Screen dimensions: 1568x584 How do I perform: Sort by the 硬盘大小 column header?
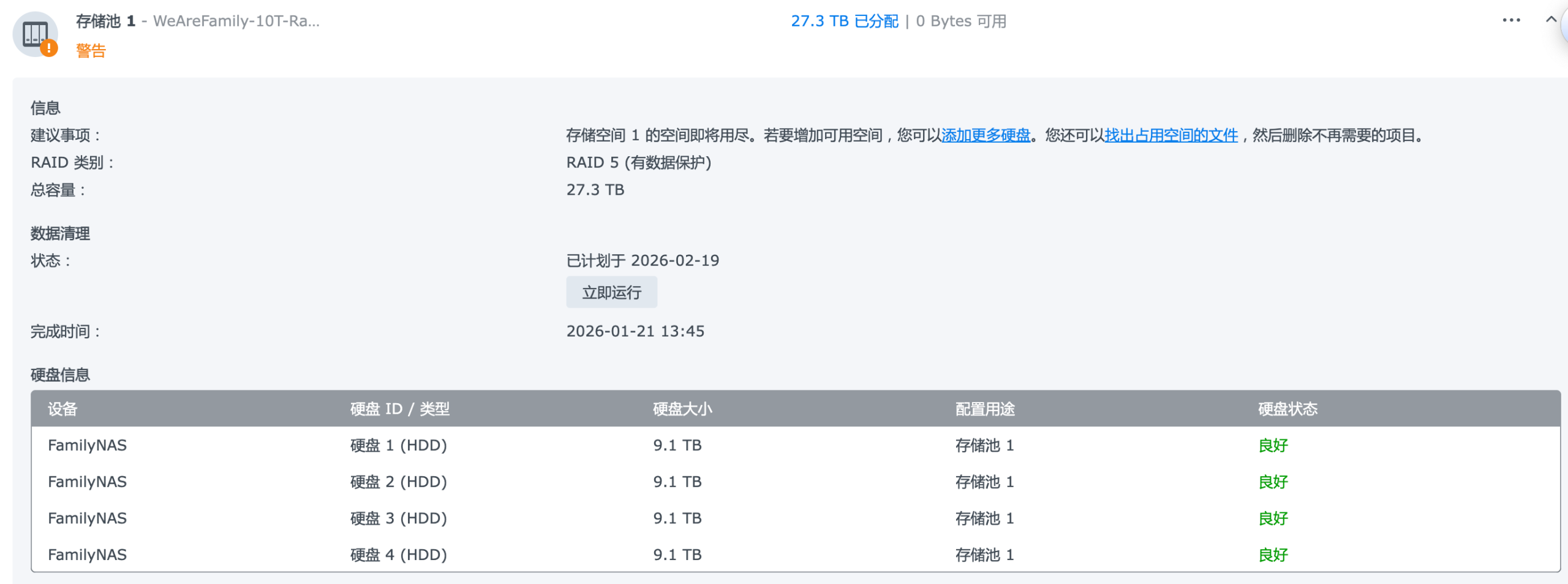[x=682, y=409]
